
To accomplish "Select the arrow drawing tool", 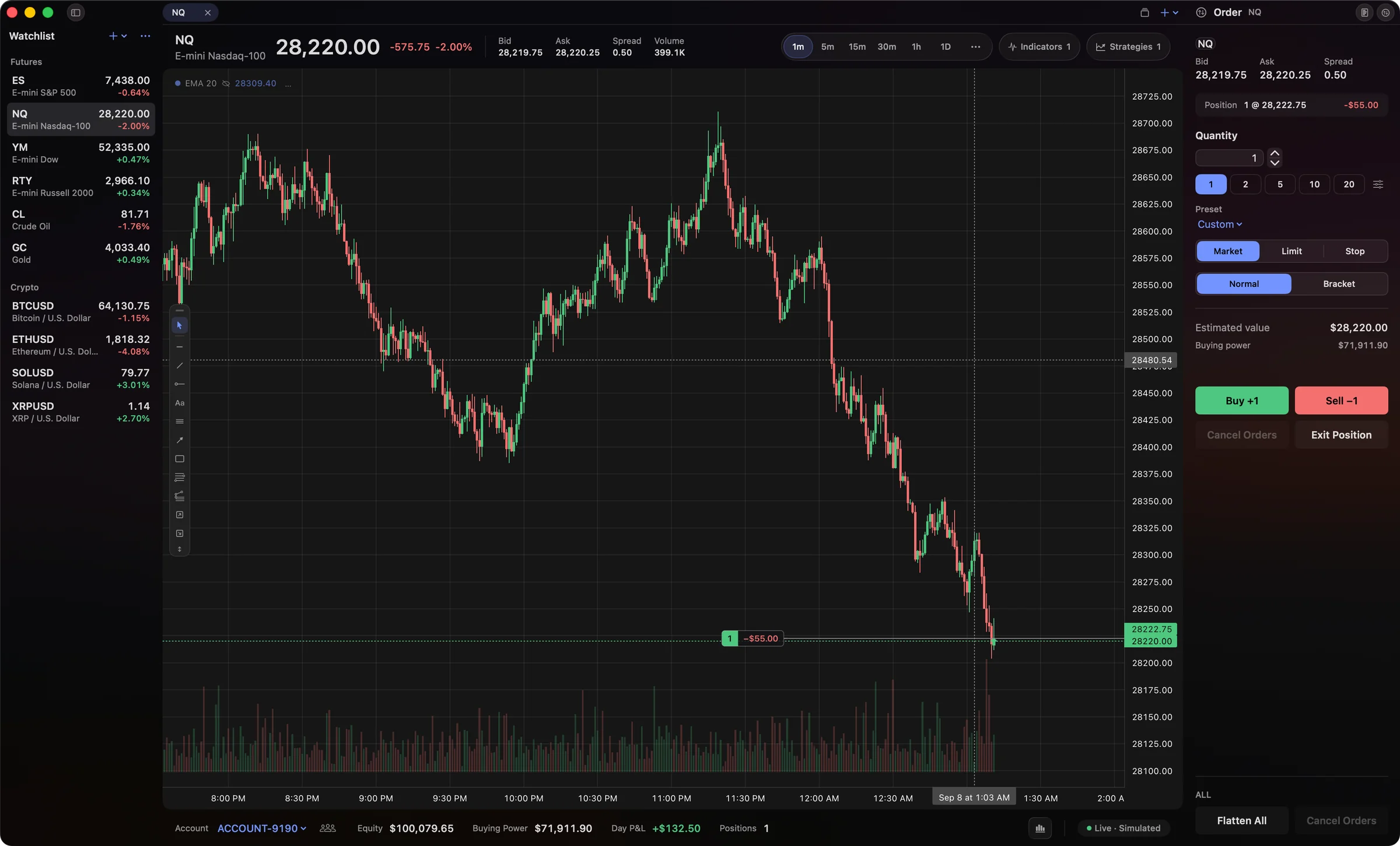I will tap(179, 440).
